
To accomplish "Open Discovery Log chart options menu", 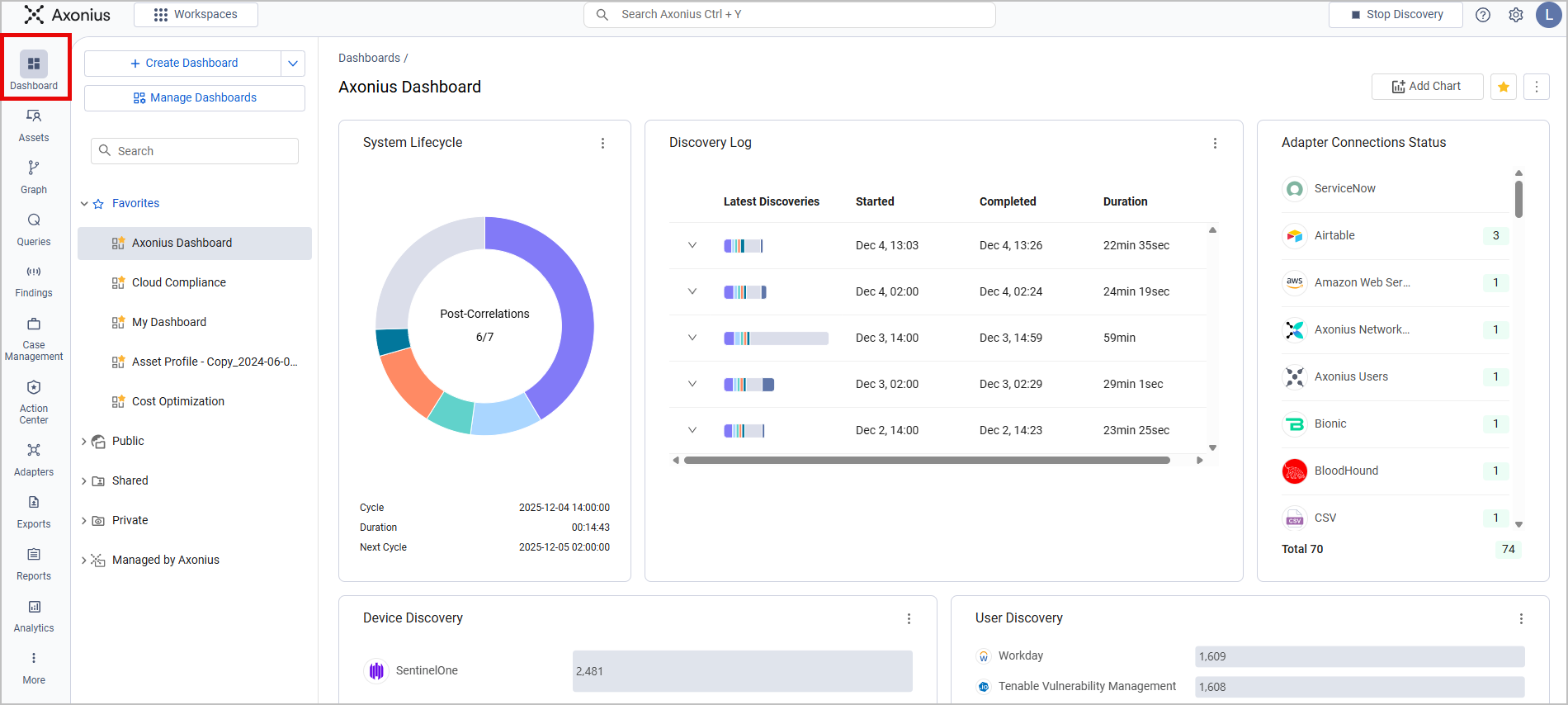I will coord(1216,144).
